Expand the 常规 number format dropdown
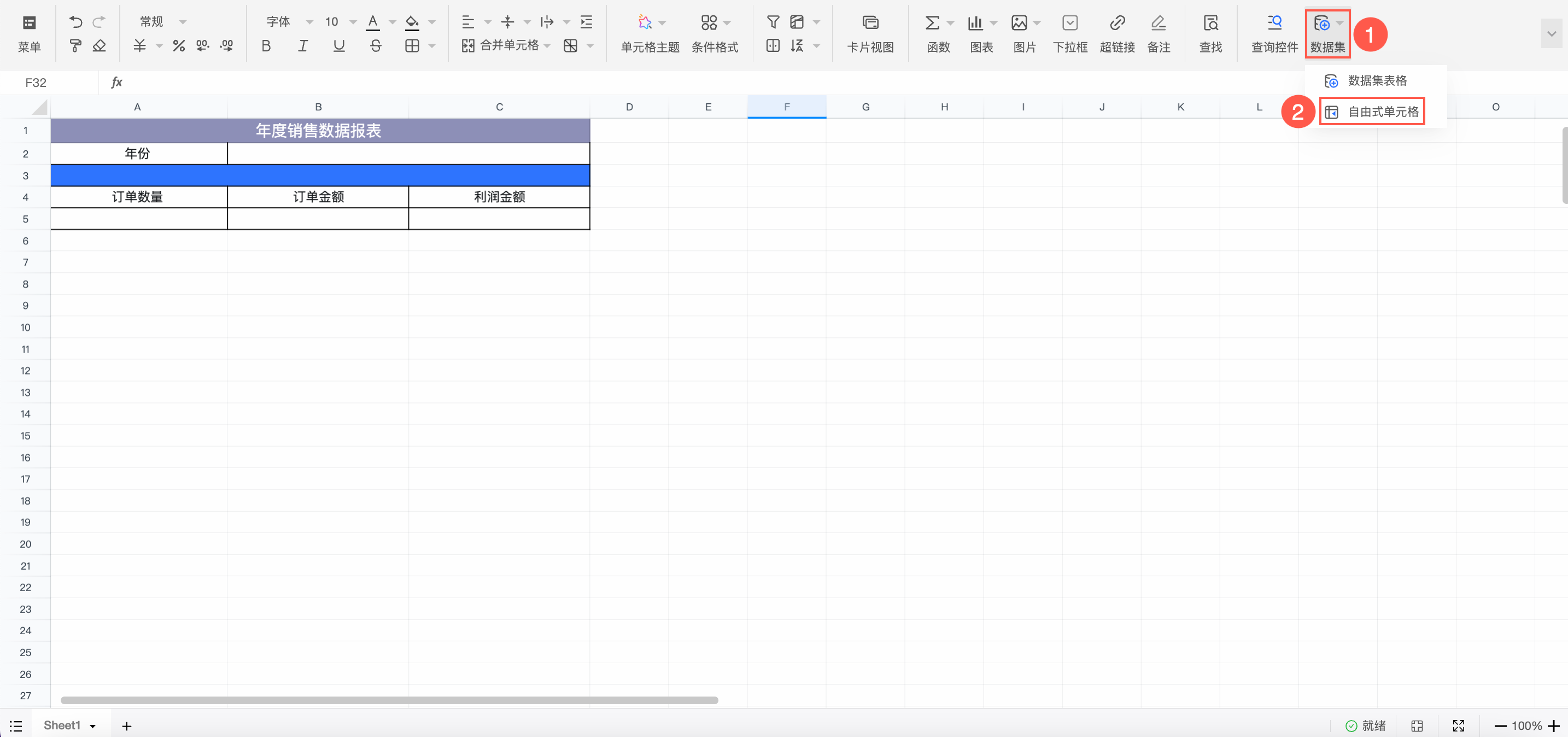Image resolution: width=1568 pixels, height=737 pixels. (x=182, y=22)
